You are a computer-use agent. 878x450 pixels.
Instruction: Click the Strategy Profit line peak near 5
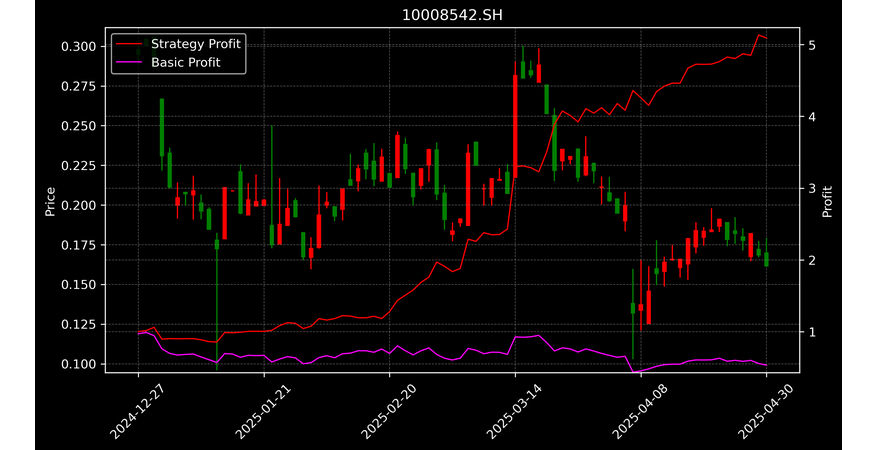tap(759, 35)
